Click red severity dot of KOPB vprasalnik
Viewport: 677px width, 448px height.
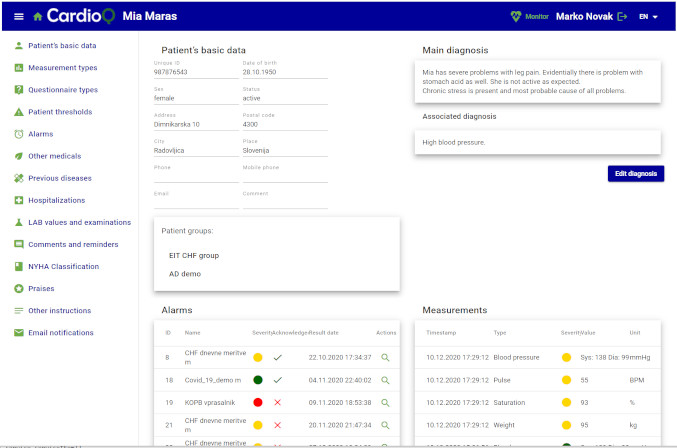coord(258,403)
